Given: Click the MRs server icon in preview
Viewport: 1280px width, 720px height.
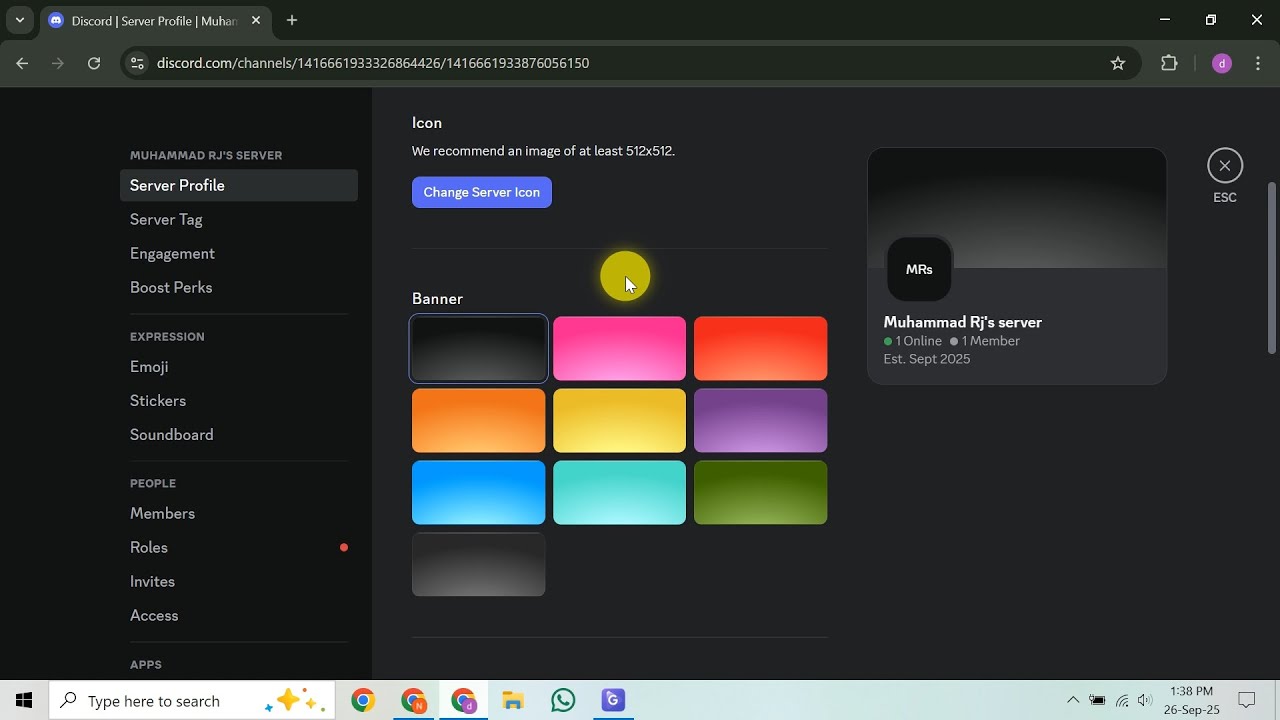Looking at the screenshot, I should tap(919, 269).
